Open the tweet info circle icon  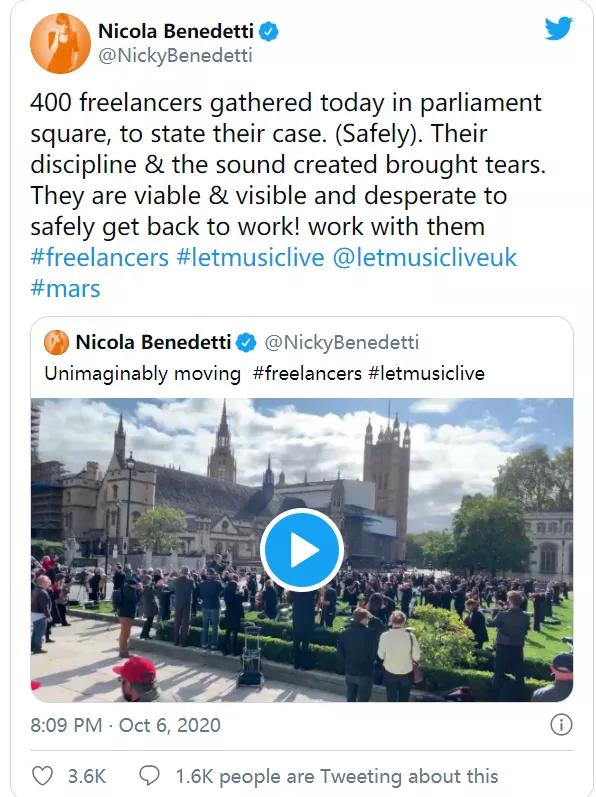(561, 725)
